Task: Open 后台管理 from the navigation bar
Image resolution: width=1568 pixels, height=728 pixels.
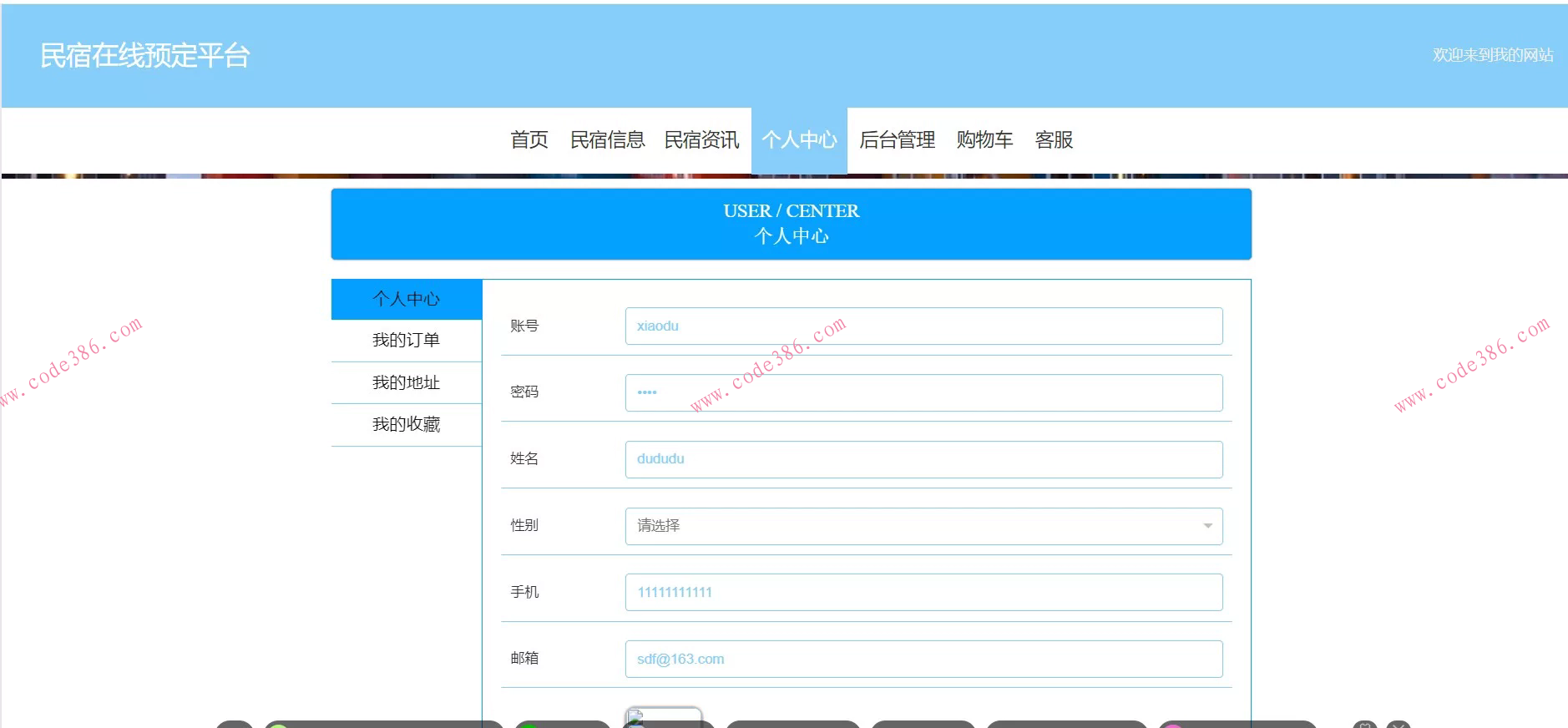Action: tap(897, 139)
